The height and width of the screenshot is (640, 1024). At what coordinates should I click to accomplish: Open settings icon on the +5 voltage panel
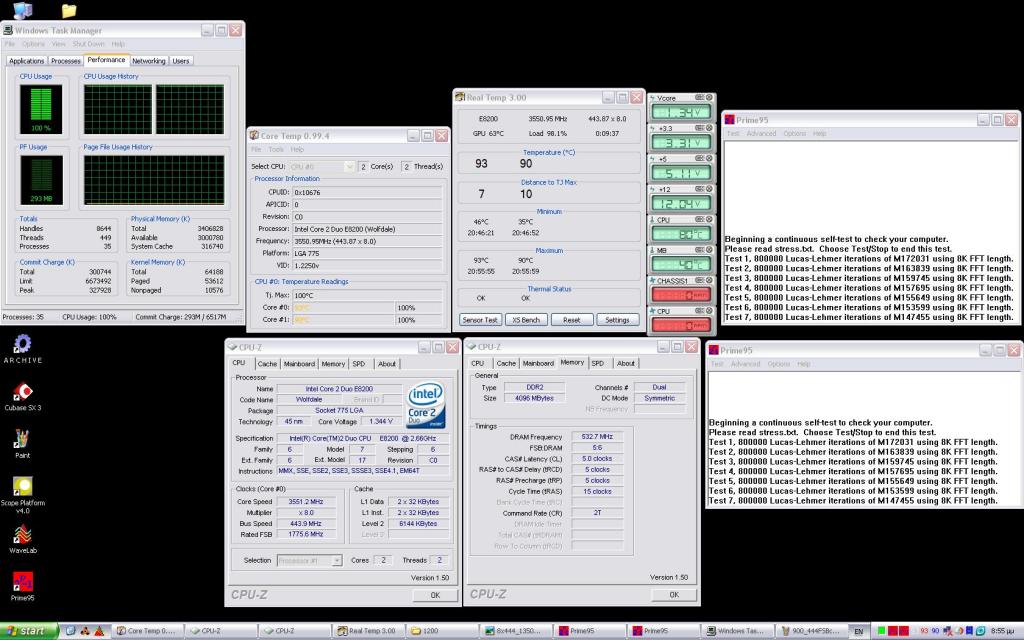[699, 158]
